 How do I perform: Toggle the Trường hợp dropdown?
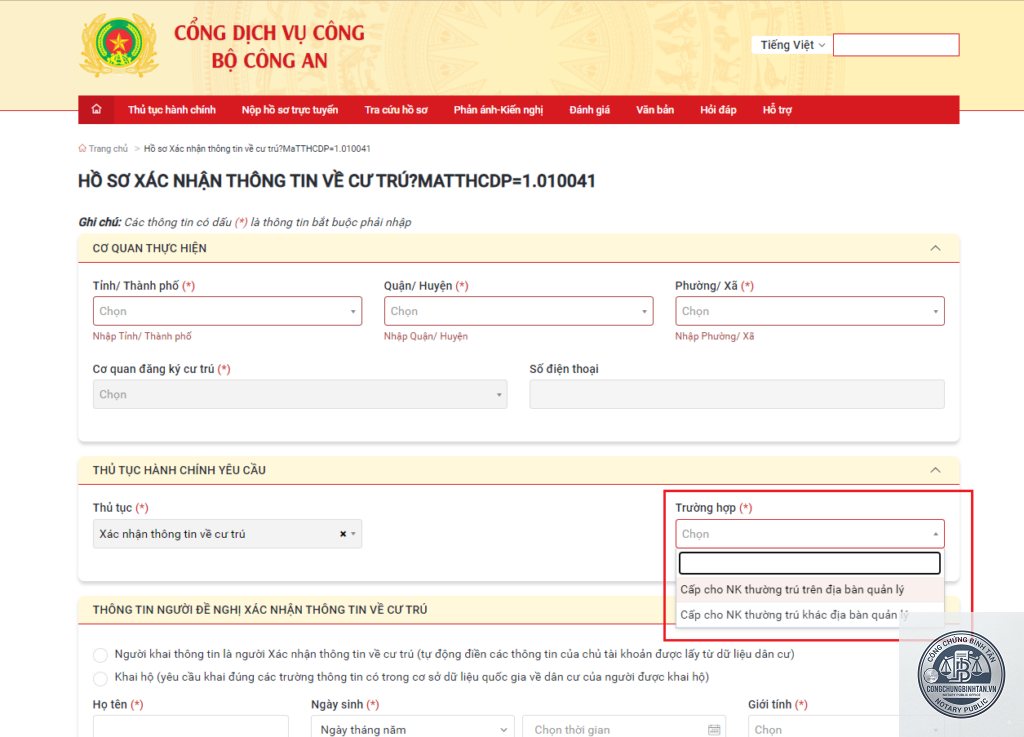tap(810, 534)
